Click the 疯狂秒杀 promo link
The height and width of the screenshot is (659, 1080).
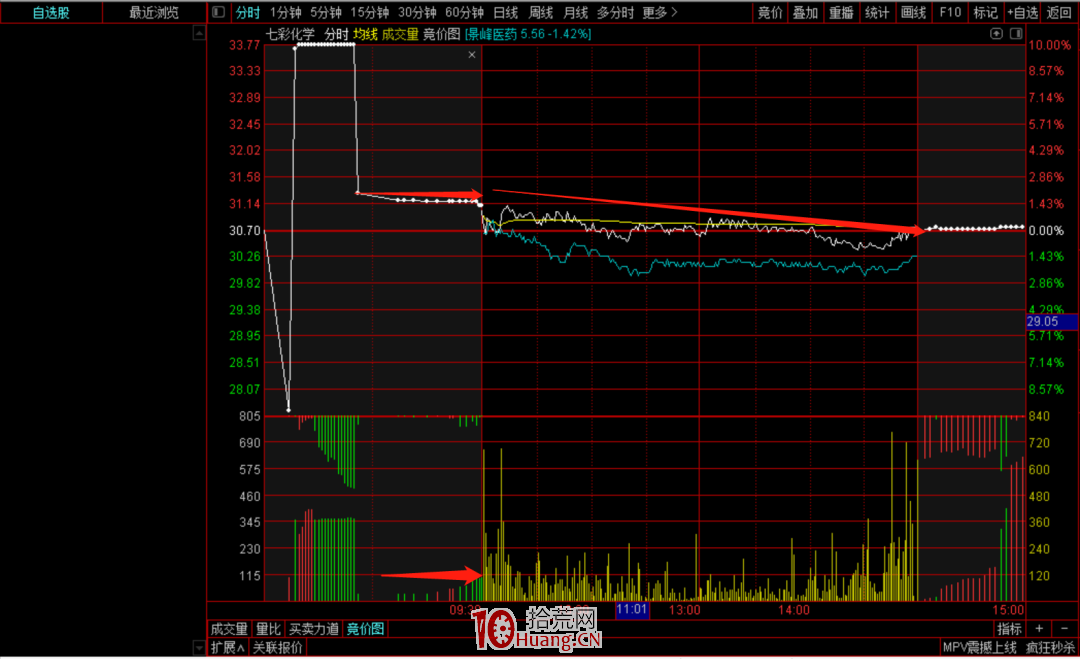tap(1050, 647)
